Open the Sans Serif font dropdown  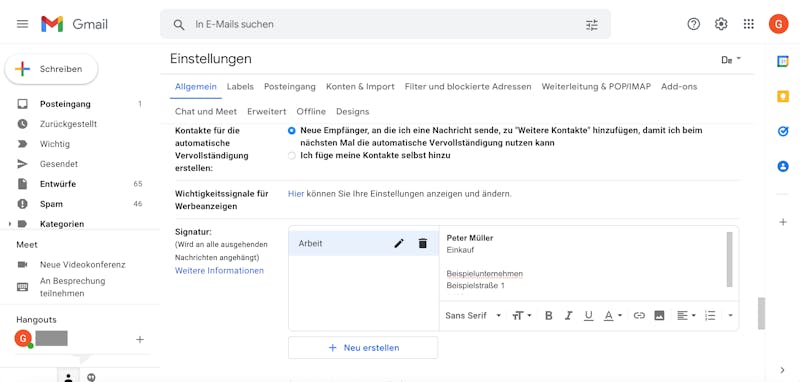click(473, 316)
